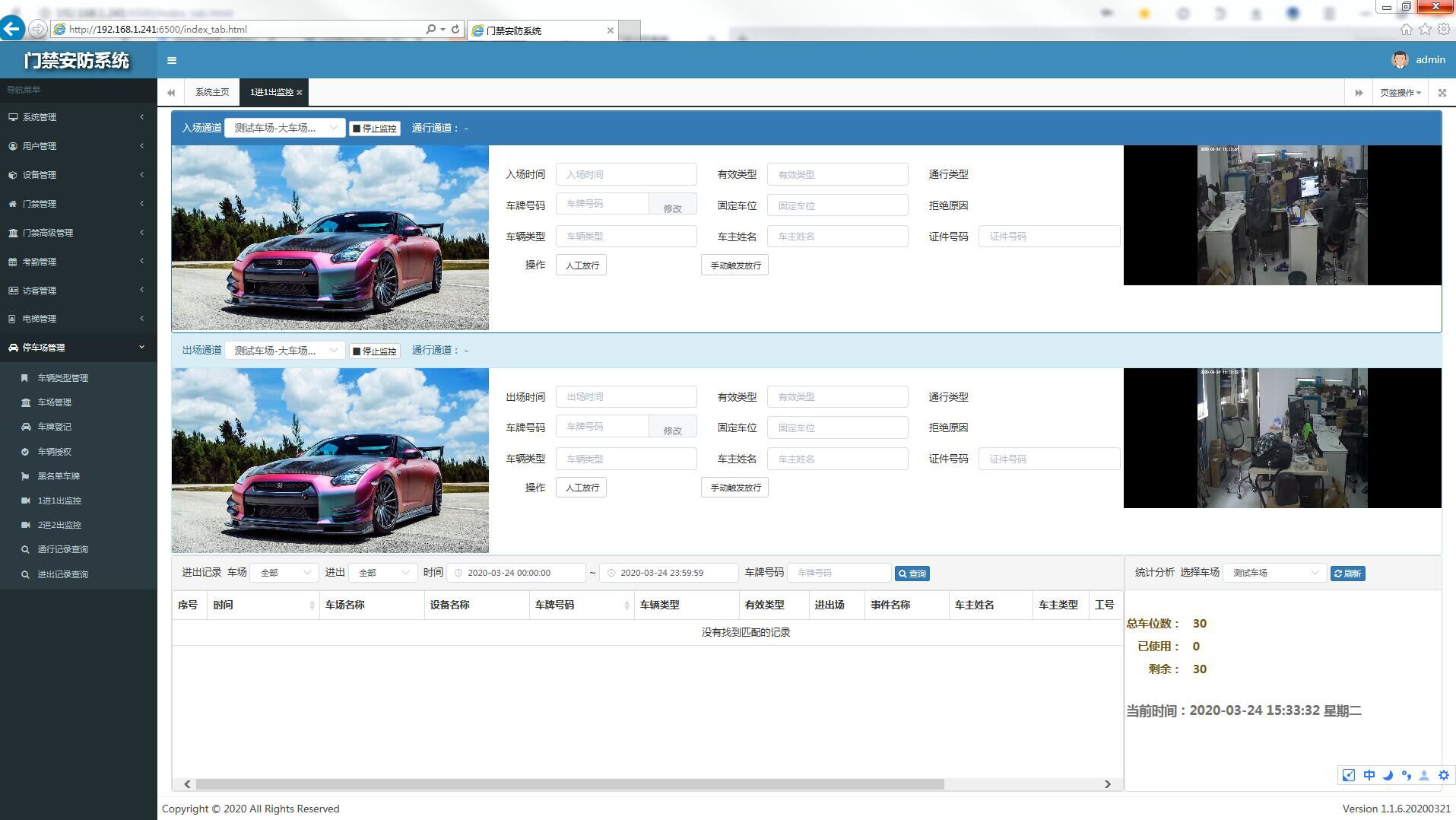The width and height of the screenshot is (1456, 820).
Task: Stop monitoring for exit channel
Action: click(374, 351)
